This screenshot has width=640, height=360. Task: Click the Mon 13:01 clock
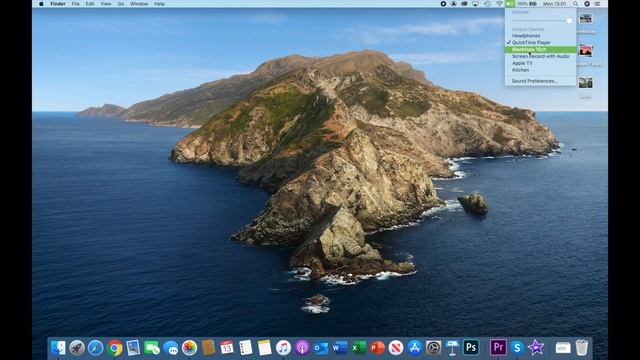[x=554, y=4]
